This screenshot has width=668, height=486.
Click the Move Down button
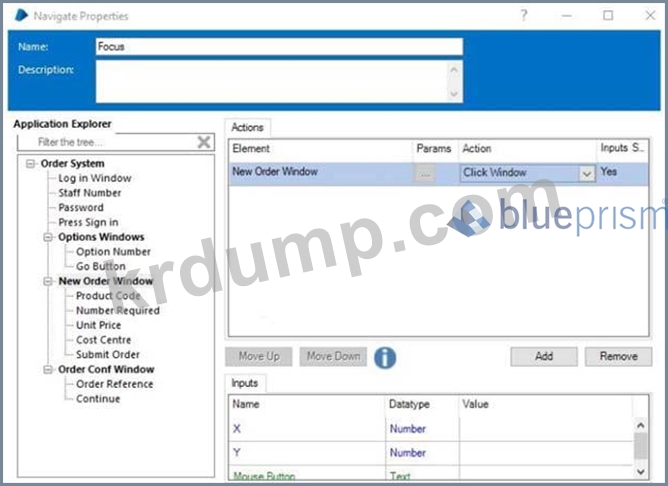coord(333,357)
